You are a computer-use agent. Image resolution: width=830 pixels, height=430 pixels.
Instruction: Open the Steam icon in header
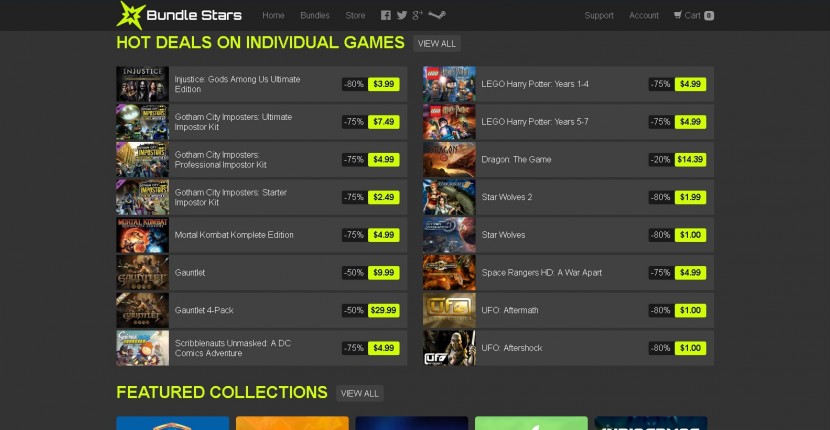(x=437, y=15)
